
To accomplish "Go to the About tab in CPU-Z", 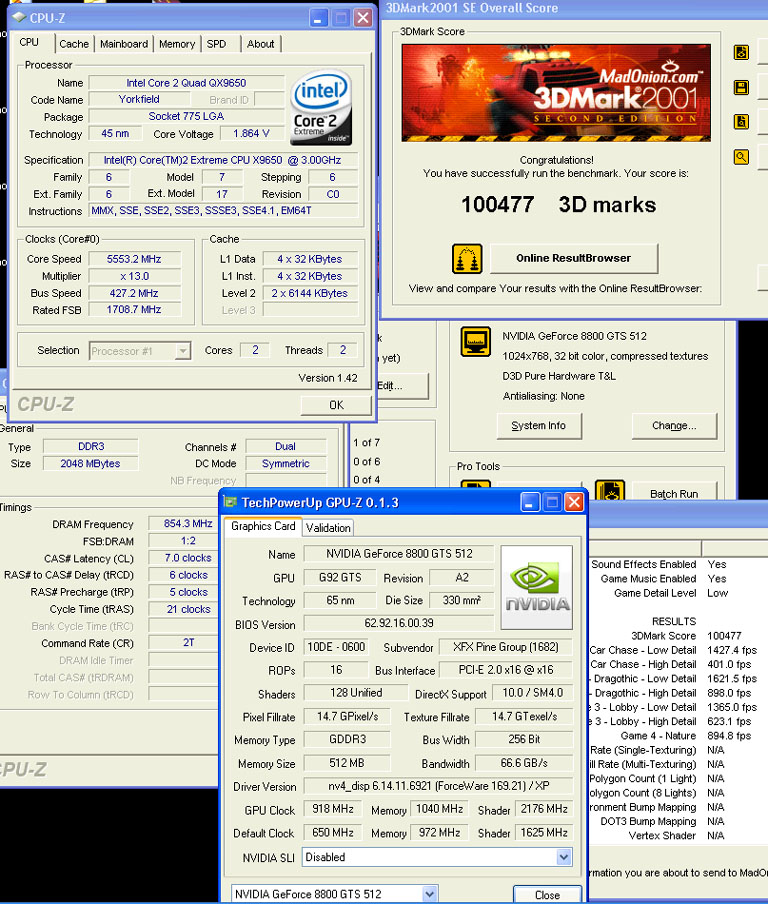I will click(260, 44).
